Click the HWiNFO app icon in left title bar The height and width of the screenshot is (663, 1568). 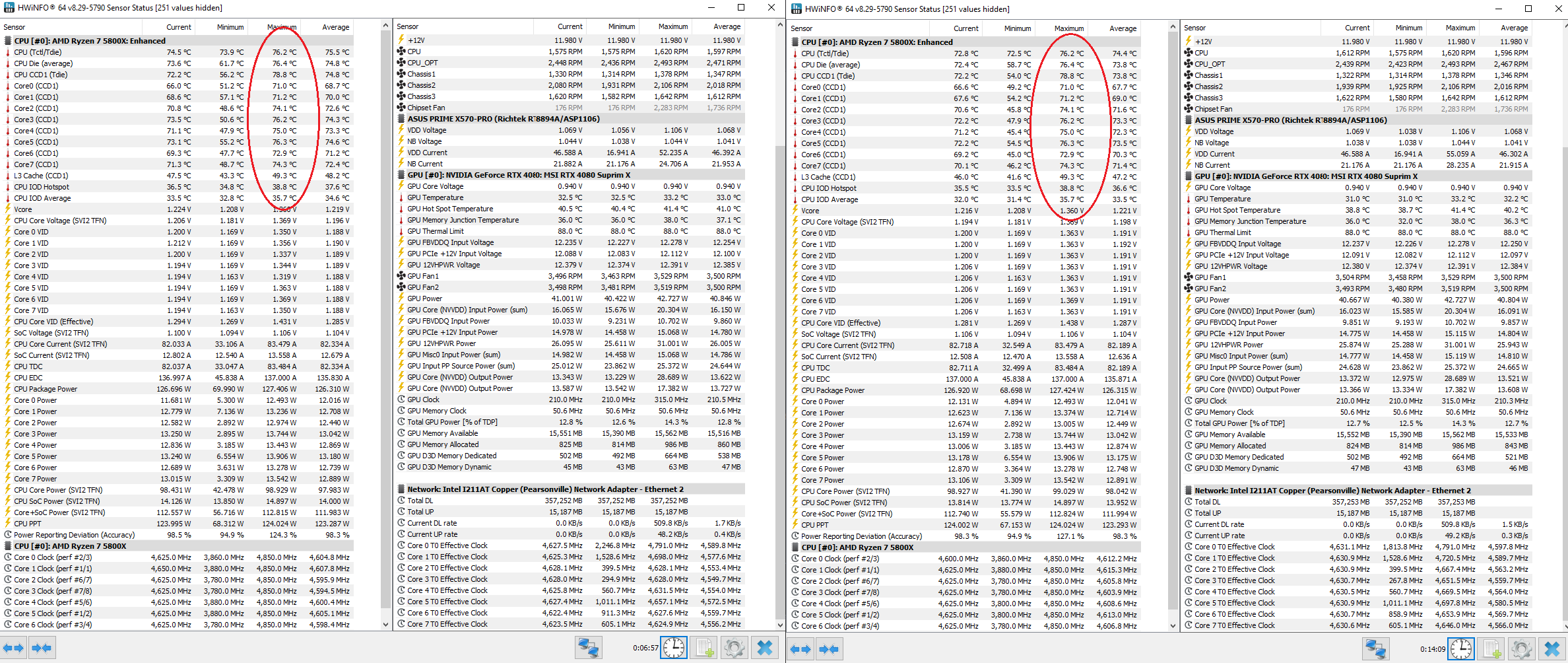tap(9, 8)
